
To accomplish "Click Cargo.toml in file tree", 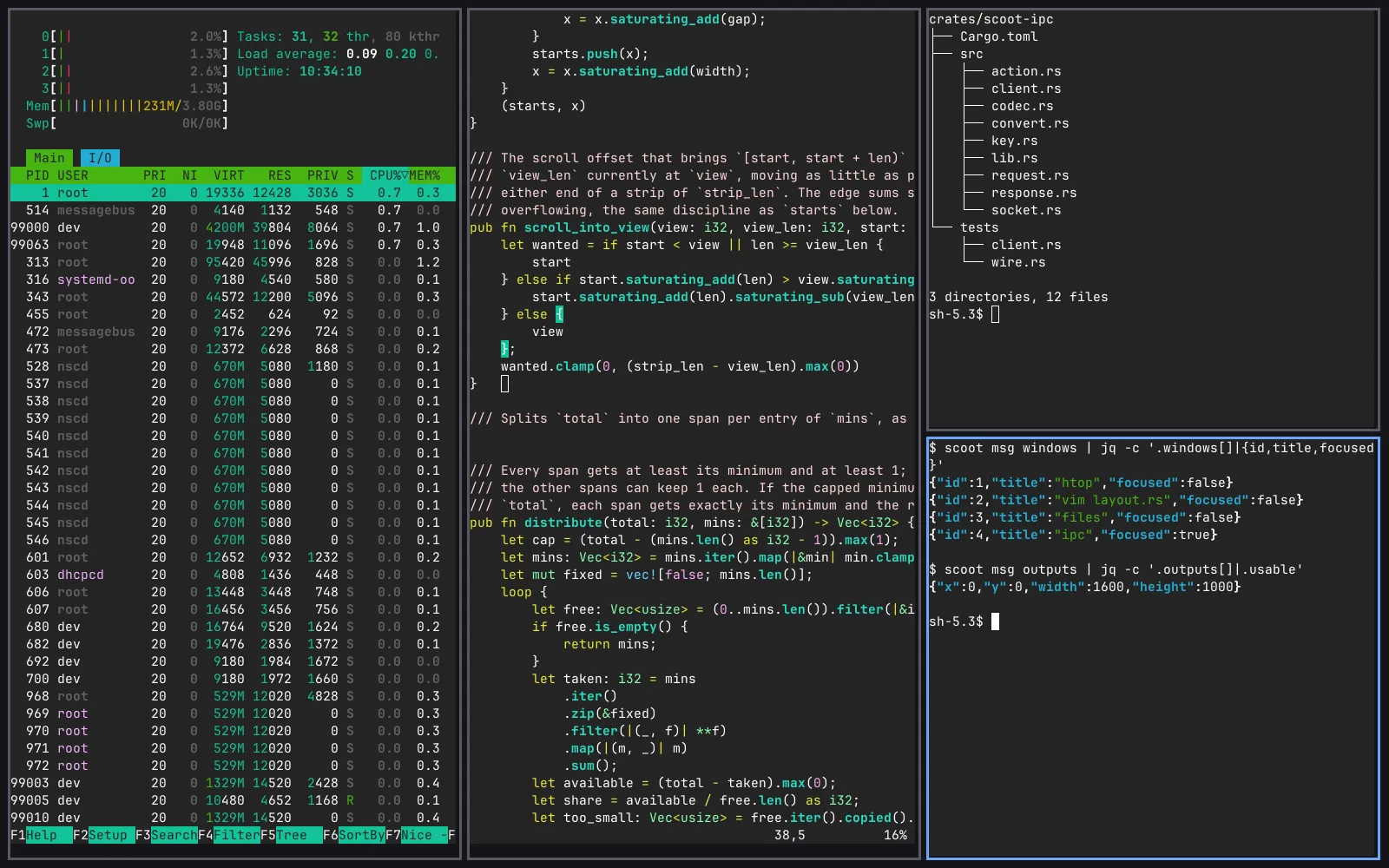I will point(998,36).
